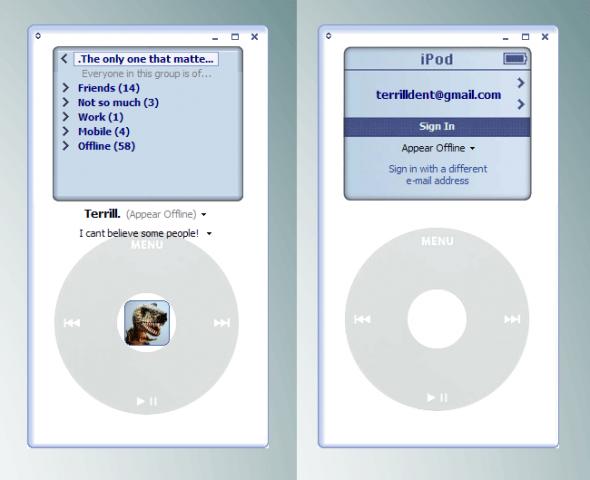Click MENU on the left iPod wheel

pyautogui.click(x=147, y=245)
